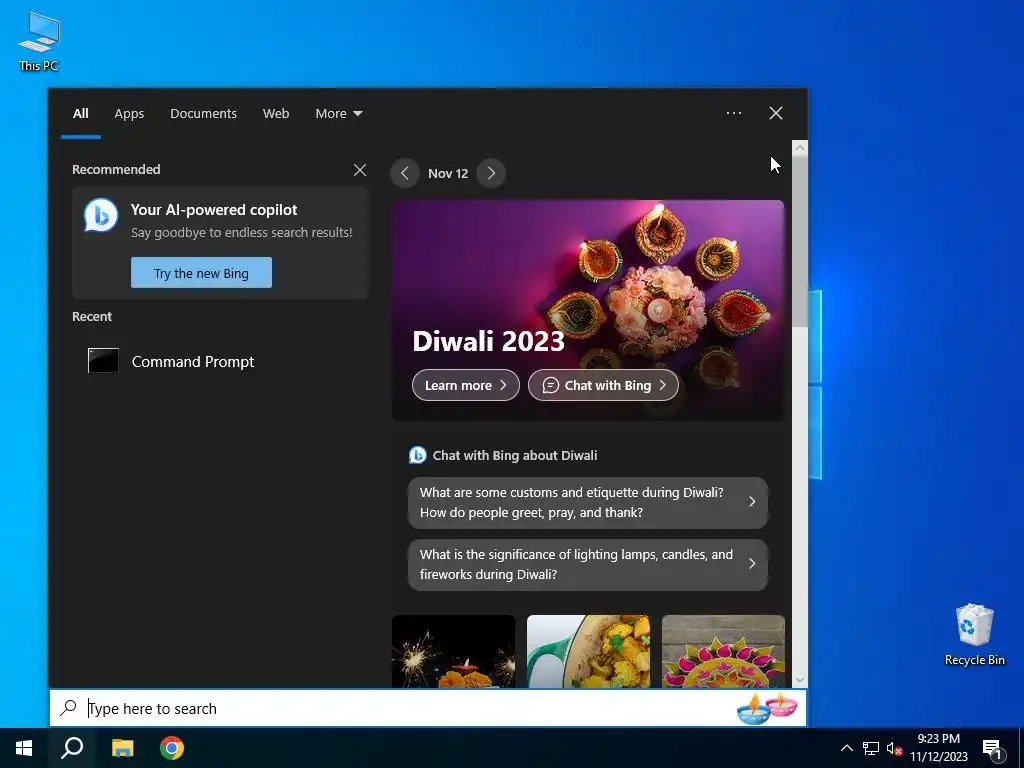Click the Learn more button
The image size is (1024, 768).
click(466, 385)
